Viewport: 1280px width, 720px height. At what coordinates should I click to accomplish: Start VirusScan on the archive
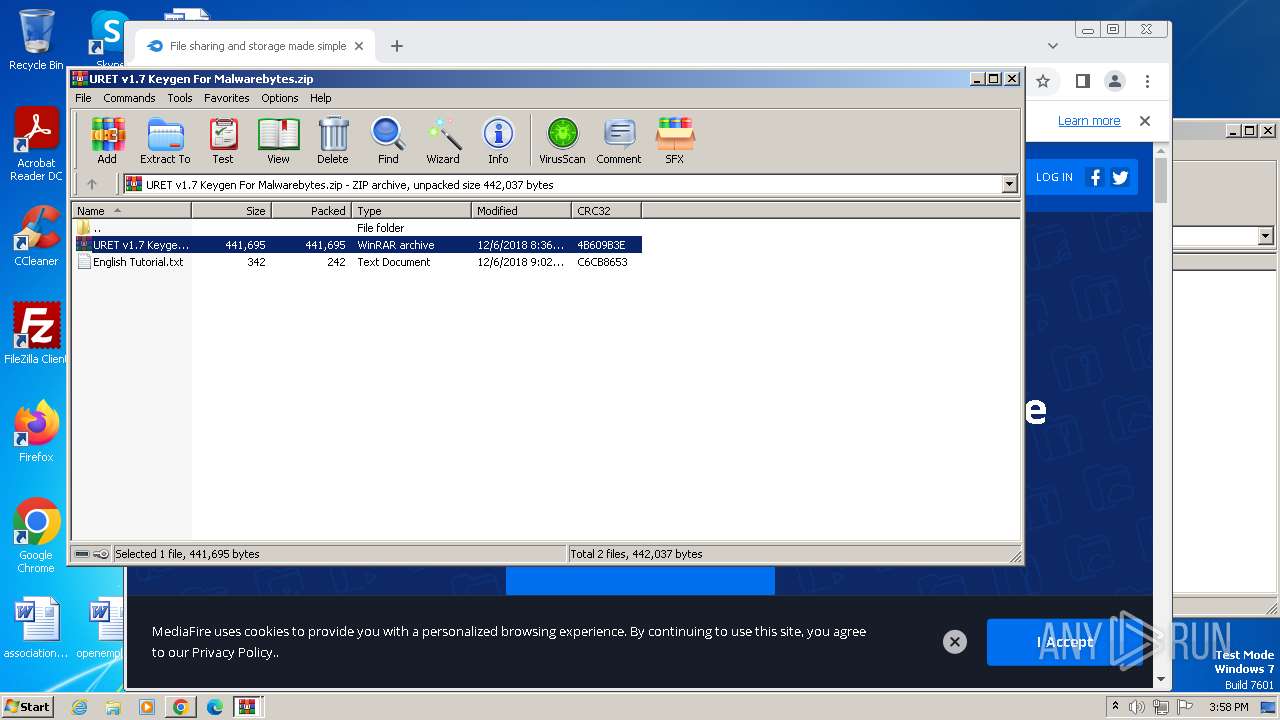[x=562, y=141]
